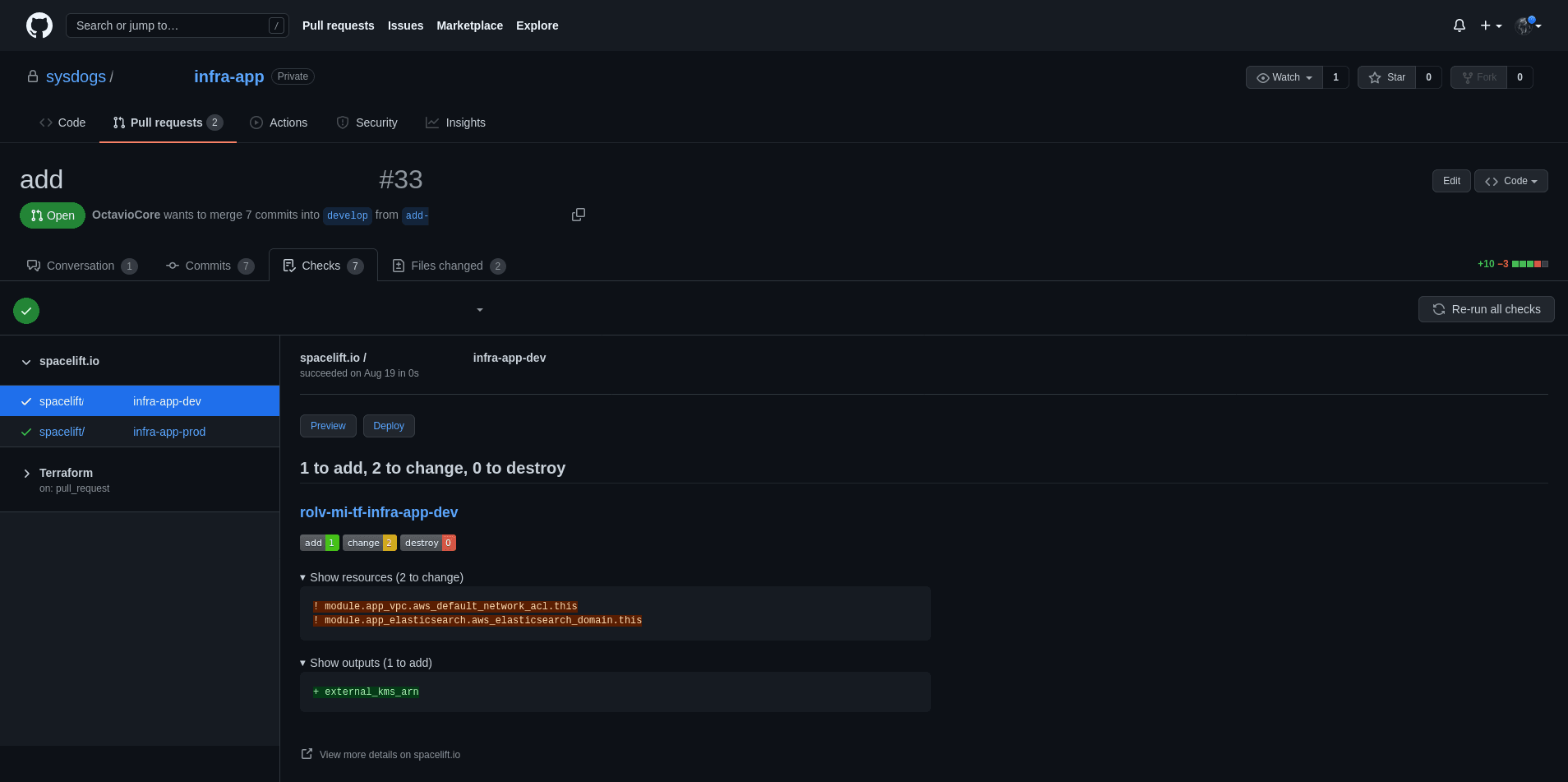
Task: Click the change 2 badge
Action: 370,543
